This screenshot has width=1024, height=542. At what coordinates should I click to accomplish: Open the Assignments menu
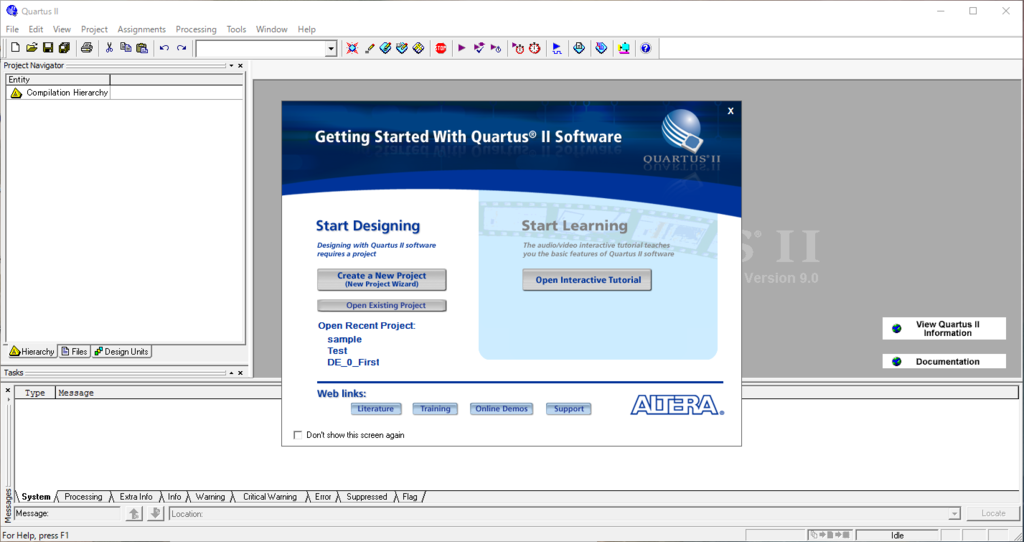(142, 29)
